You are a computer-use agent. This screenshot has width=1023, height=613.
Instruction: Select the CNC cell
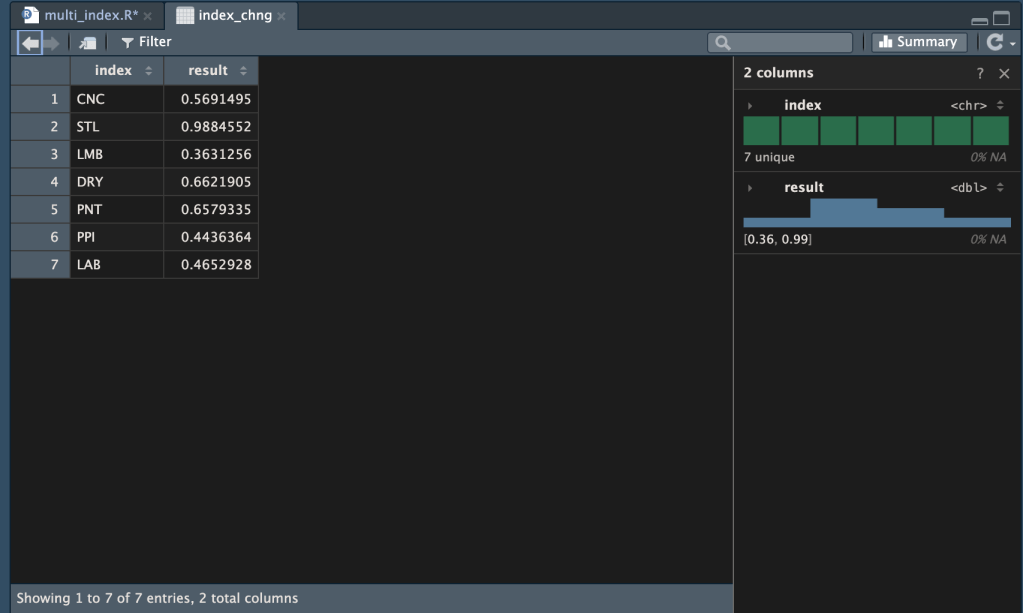(x=116, y=99)
